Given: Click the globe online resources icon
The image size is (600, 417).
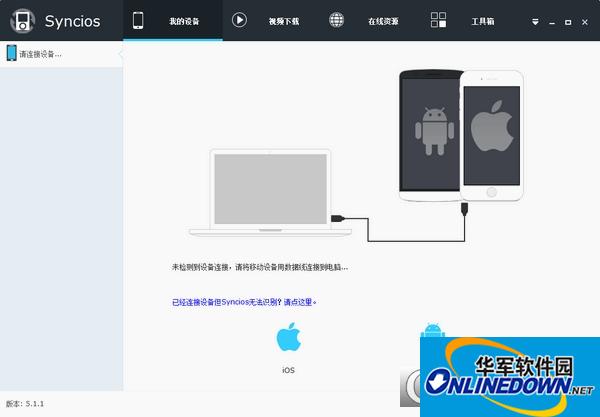Looking at the screenshot, I should (x=336, y=20).
